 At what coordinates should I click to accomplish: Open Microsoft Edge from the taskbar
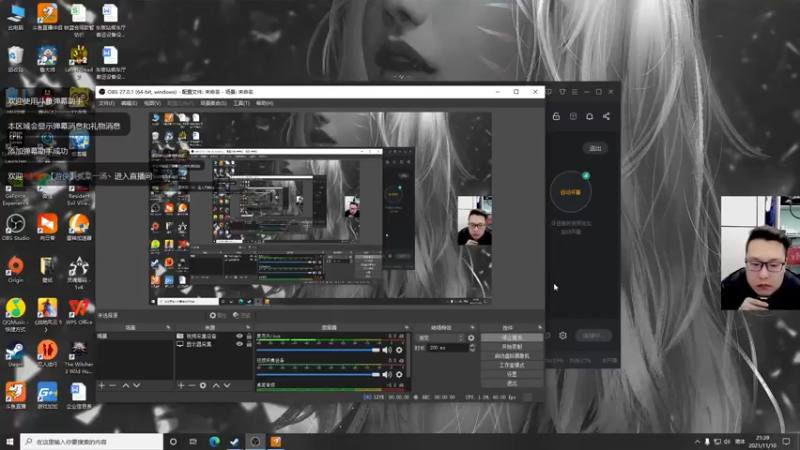214,441
